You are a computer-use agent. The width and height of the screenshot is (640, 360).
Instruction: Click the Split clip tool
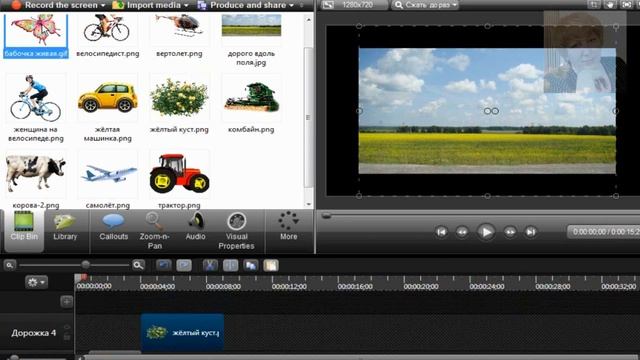pos(231,265)
